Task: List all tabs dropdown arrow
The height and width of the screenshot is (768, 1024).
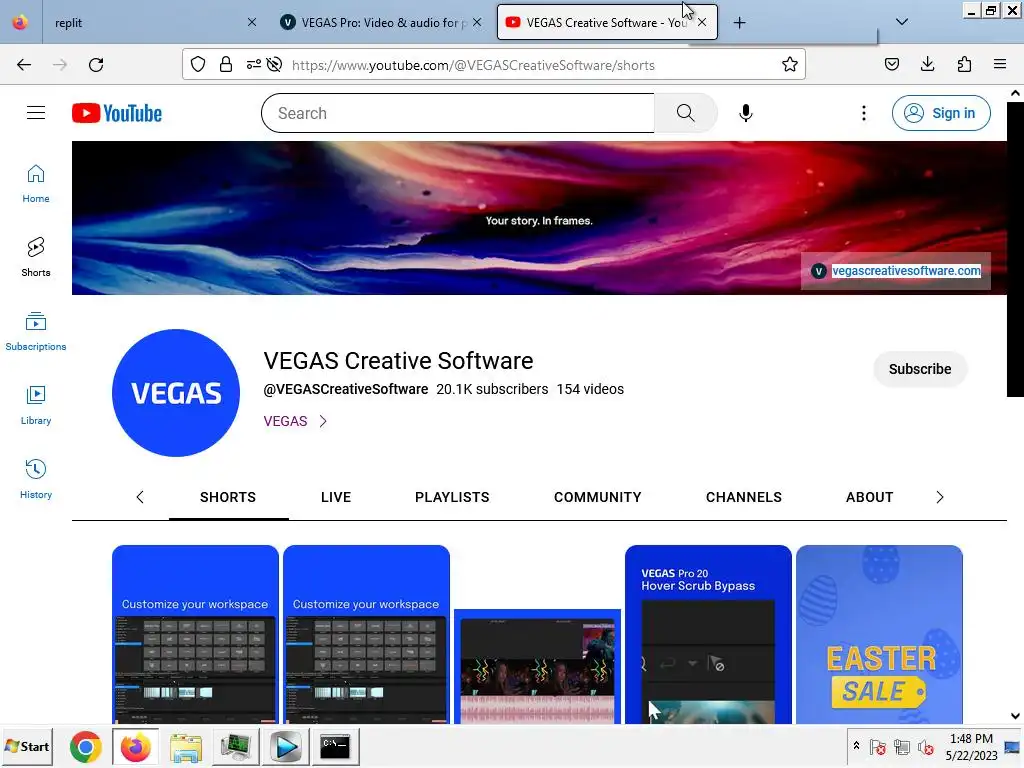Action: click(902, 22)
